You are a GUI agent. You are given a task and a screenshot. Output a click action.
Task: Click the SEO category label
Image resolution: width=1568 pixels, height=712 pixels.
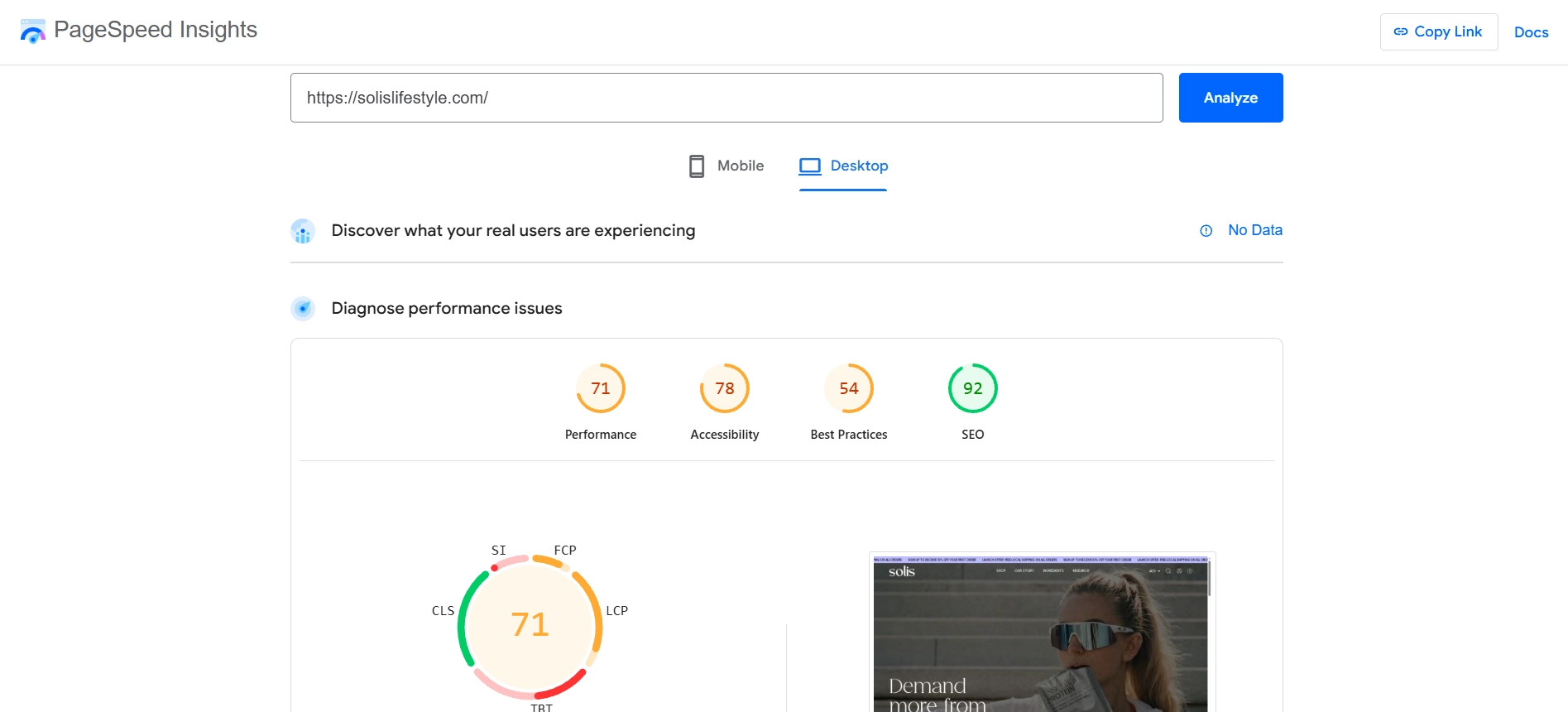[x=973, y=435]
